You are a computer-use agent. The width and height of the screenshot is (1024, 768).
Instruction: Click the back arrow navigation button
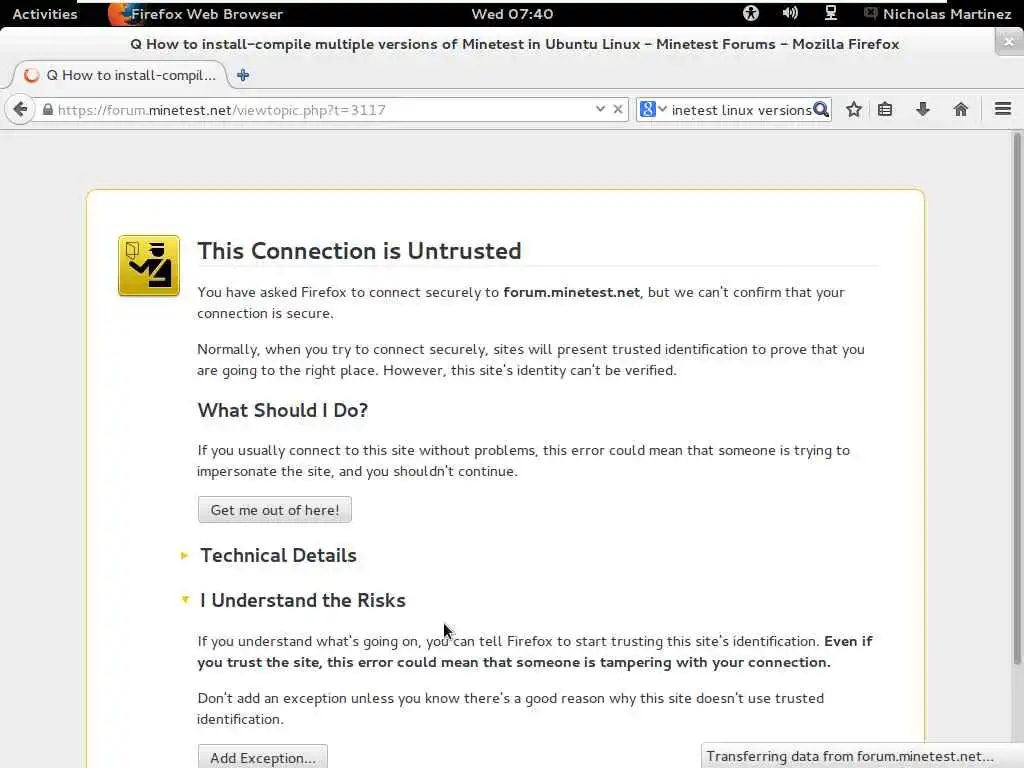tap(20, 109)
